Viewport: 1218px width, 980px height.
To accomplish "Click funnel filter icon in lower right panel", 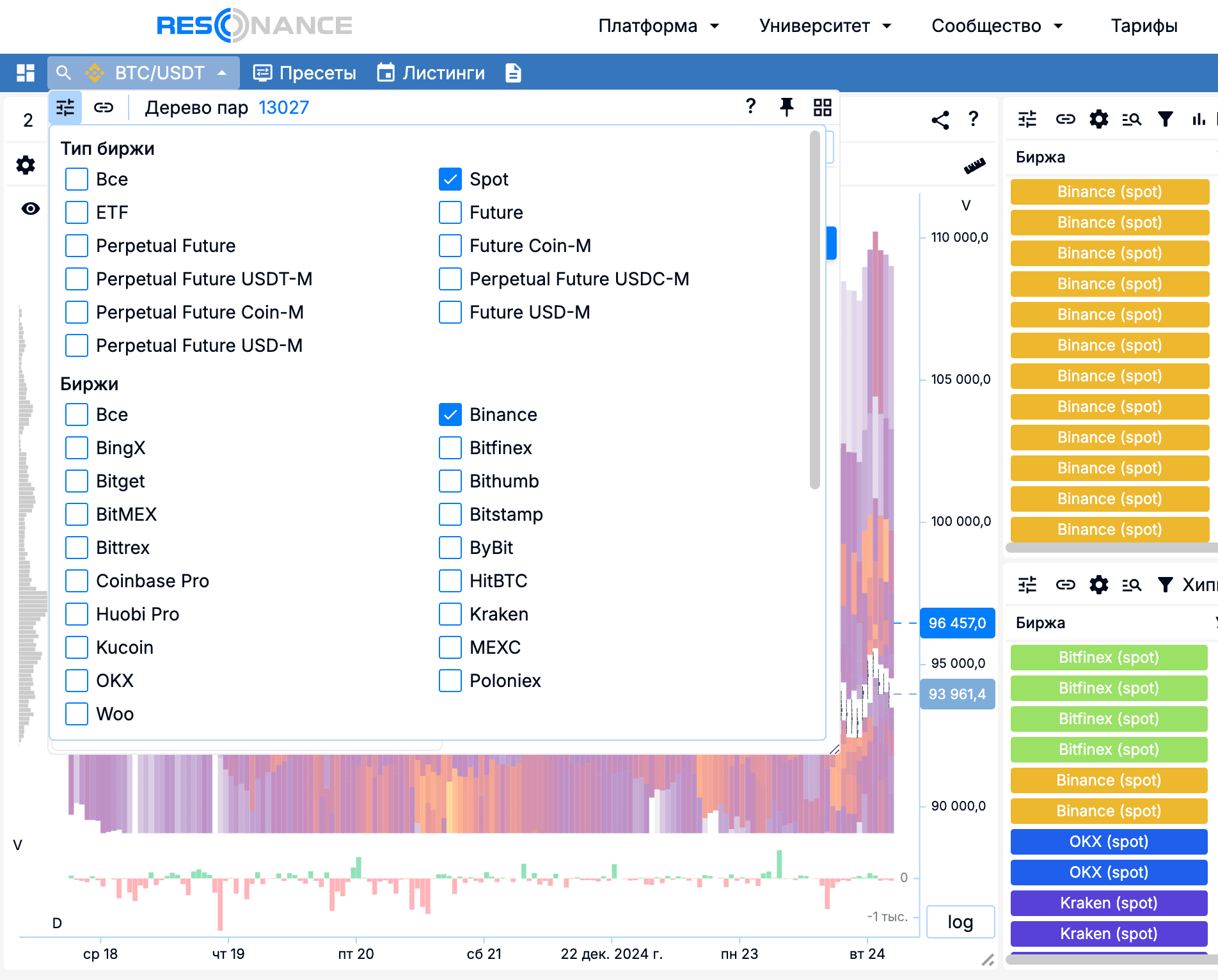I will click(1166, 585).
